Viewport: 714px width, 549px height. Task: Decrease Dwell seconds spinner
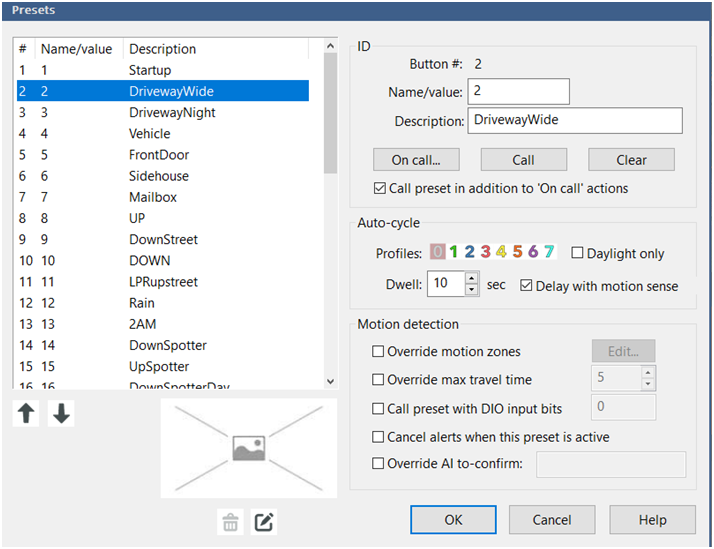coord(472,290)
